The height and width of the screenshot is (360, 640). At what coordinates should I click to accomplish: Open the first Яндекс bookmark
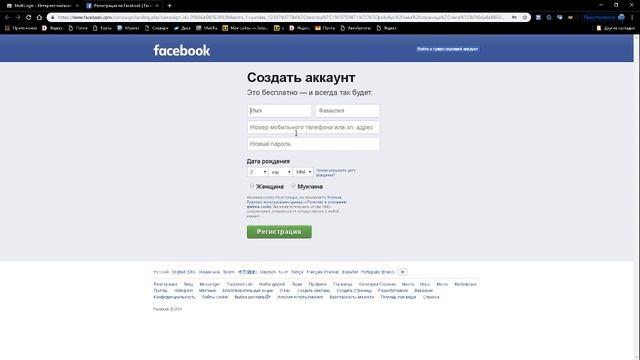pos(52,28)
